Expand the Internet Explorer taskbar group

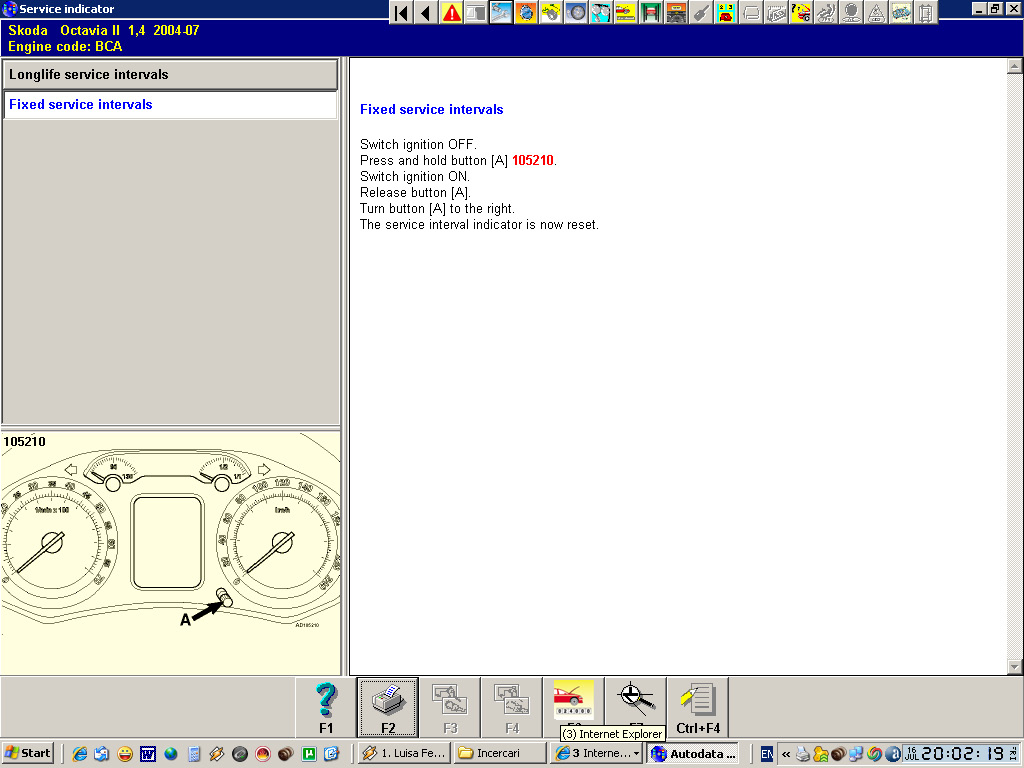click(596, 753)
